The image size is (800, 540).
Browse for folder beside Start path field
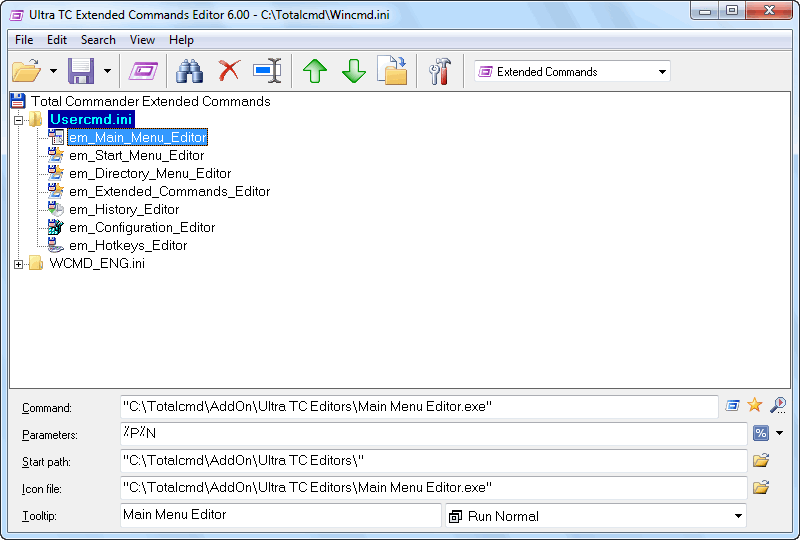click(761, 460)
